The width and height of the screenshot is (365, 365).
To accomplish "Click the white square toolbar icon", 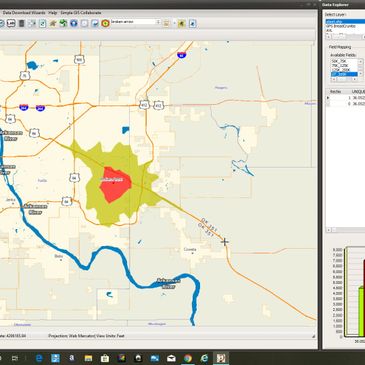I will point(84,23).
